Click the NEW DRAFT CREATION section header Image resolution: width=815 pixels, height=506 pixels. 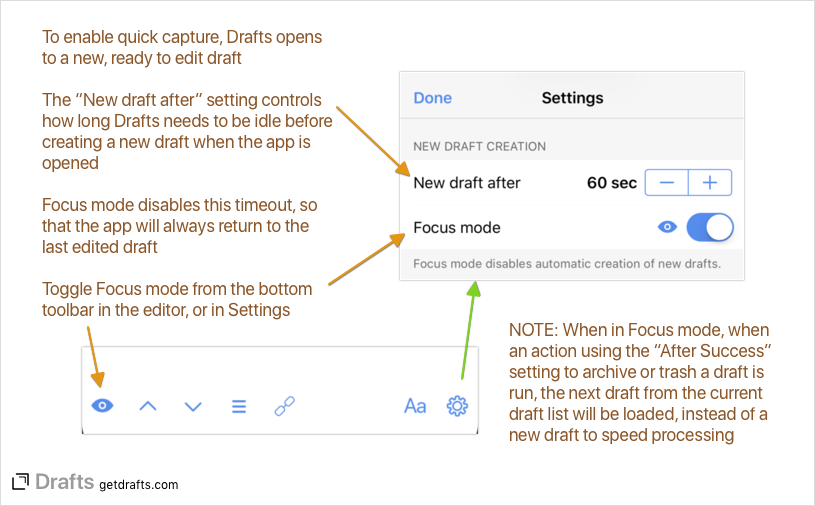(479, 147)
